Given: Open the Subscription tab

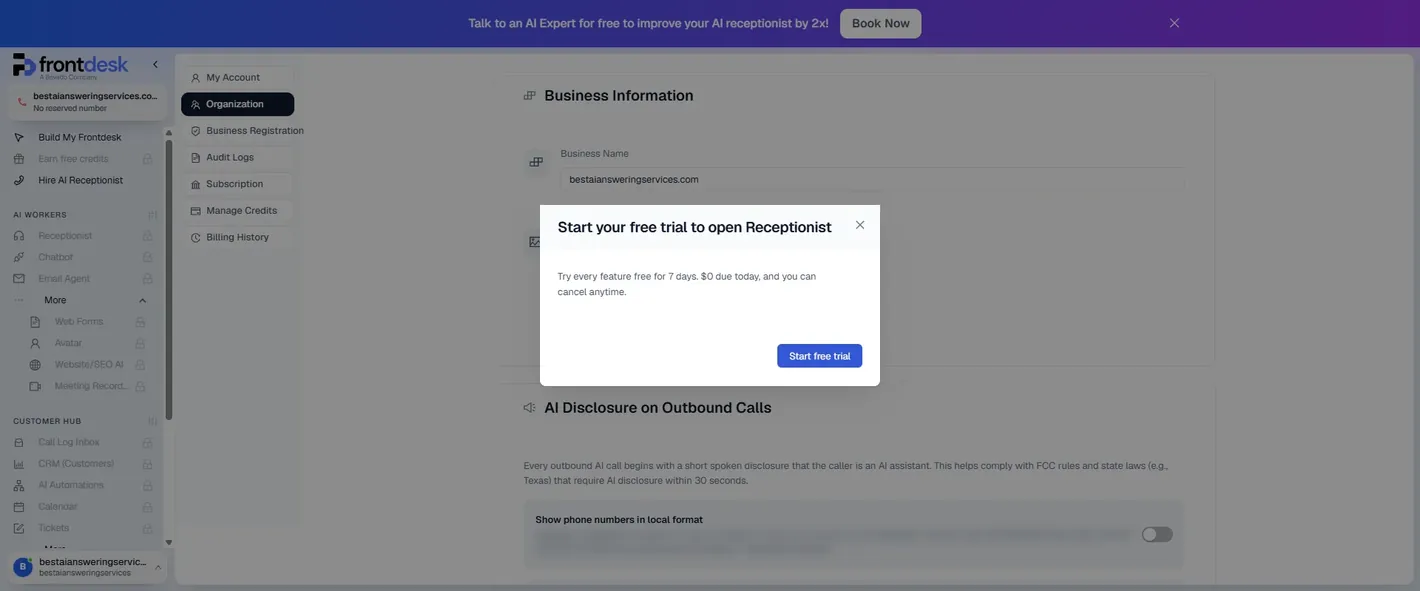Looking at the screenshot, I should click(237, 184).
